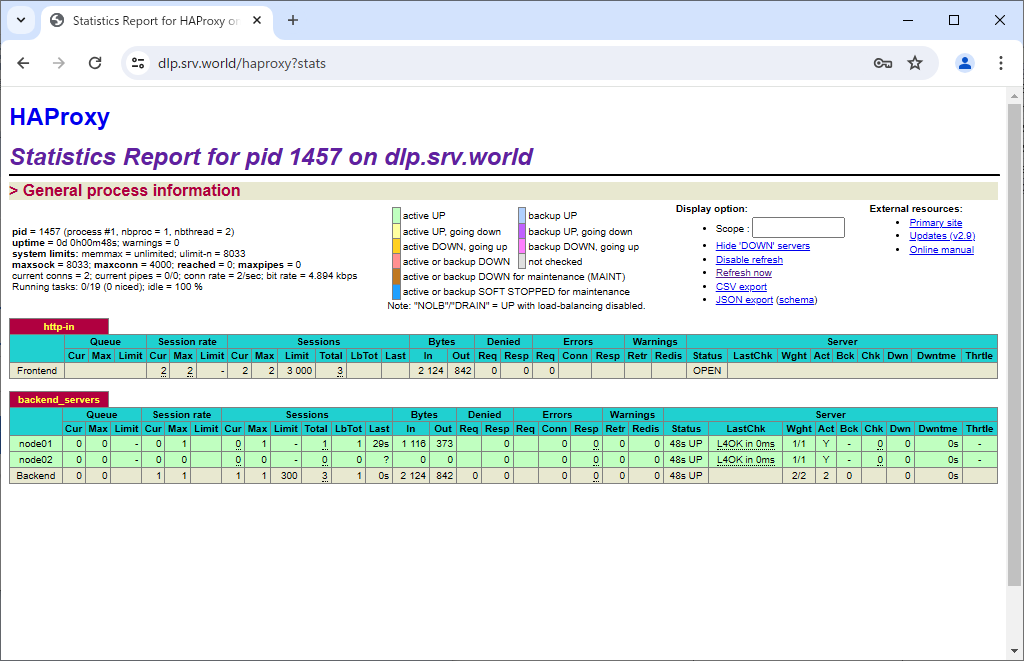The height and width of the screenshot is (661, 1024).
Task: Click the 'active UP' legend color swatch
Action: [x=396, y=216]
